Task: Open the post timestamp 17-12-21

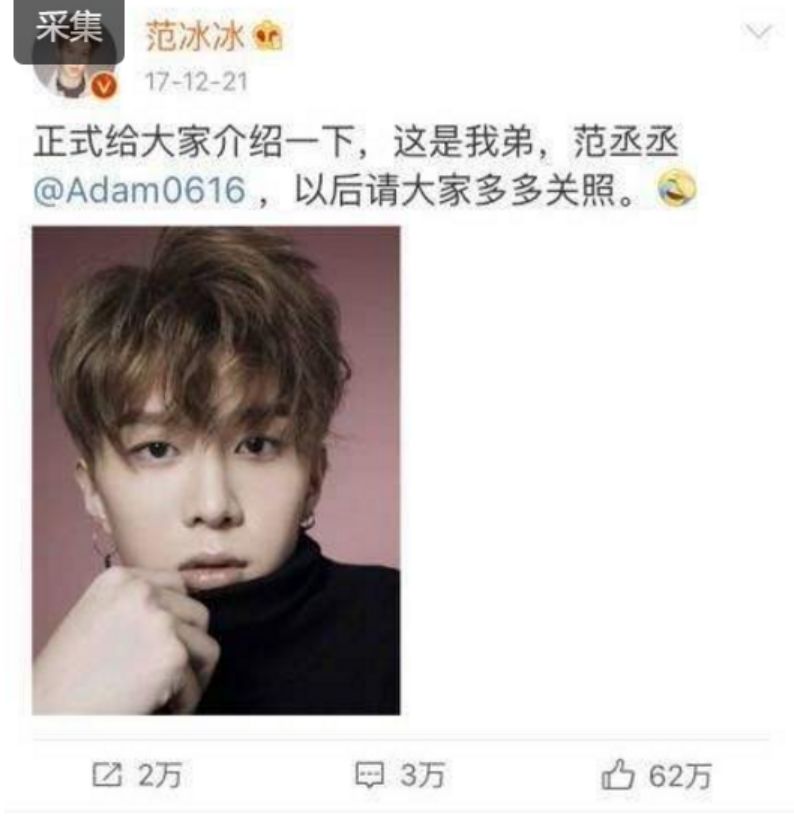Action: (196, 82)
